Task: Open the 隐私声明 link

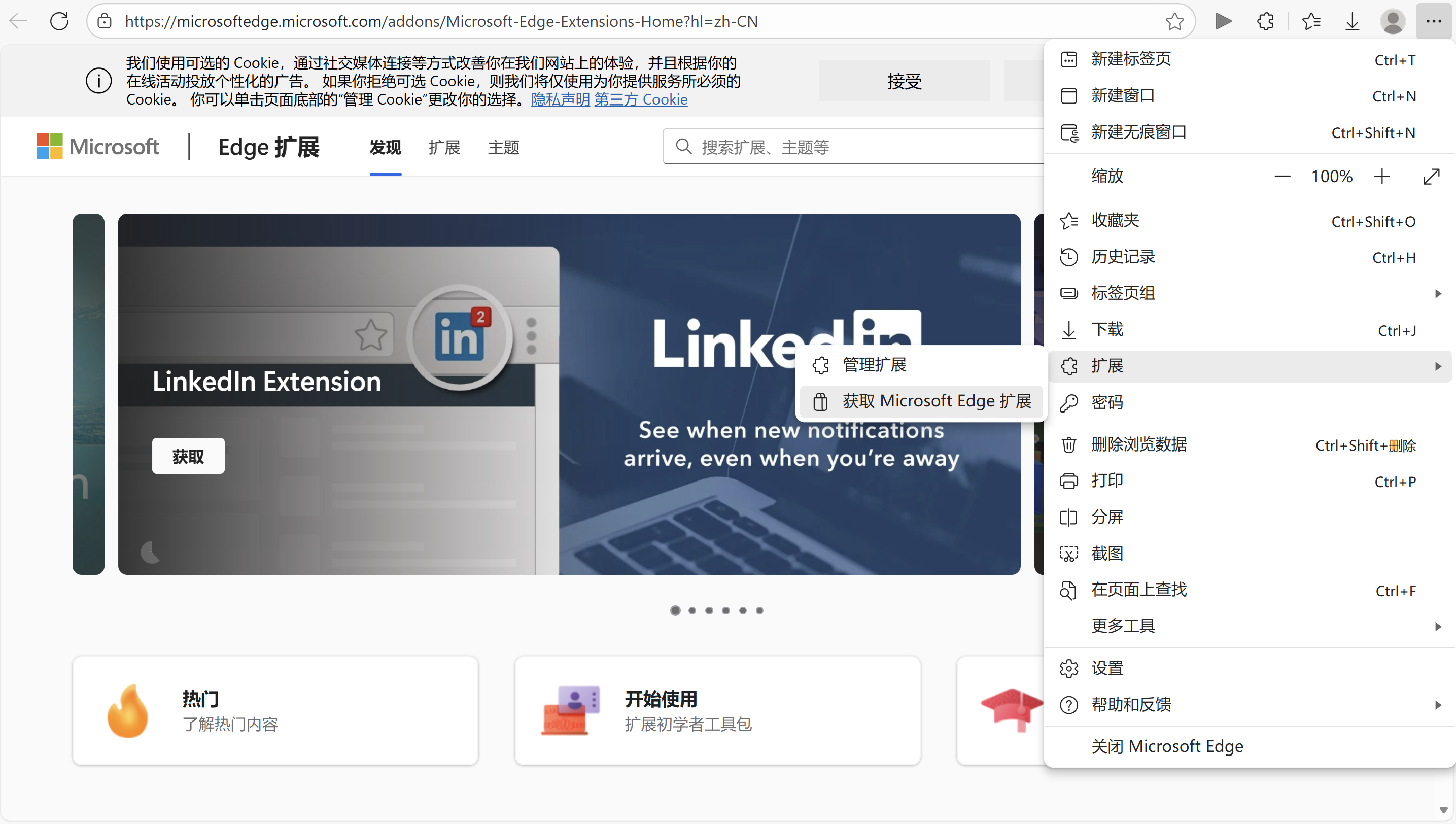Action: coord(560,99)
